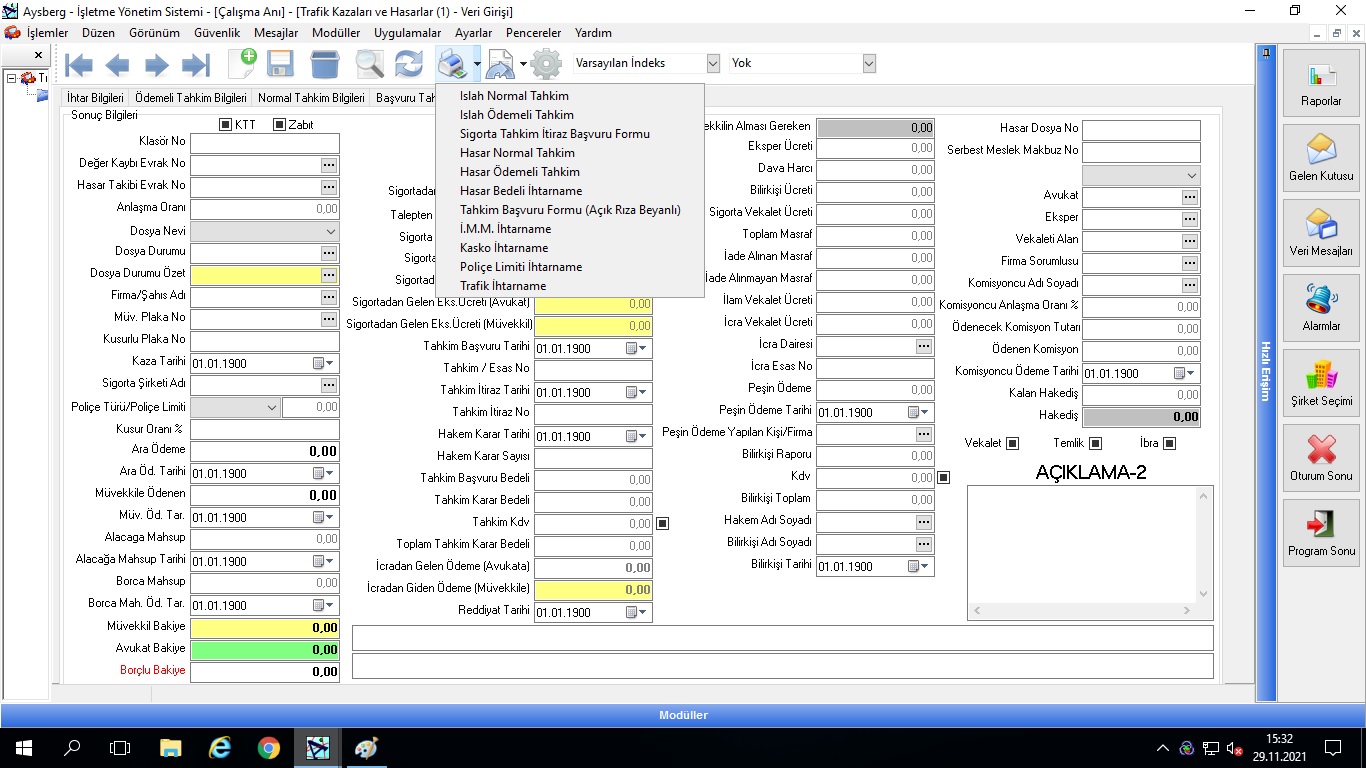Click the Klasör No input field

click(x=264, y=143)
